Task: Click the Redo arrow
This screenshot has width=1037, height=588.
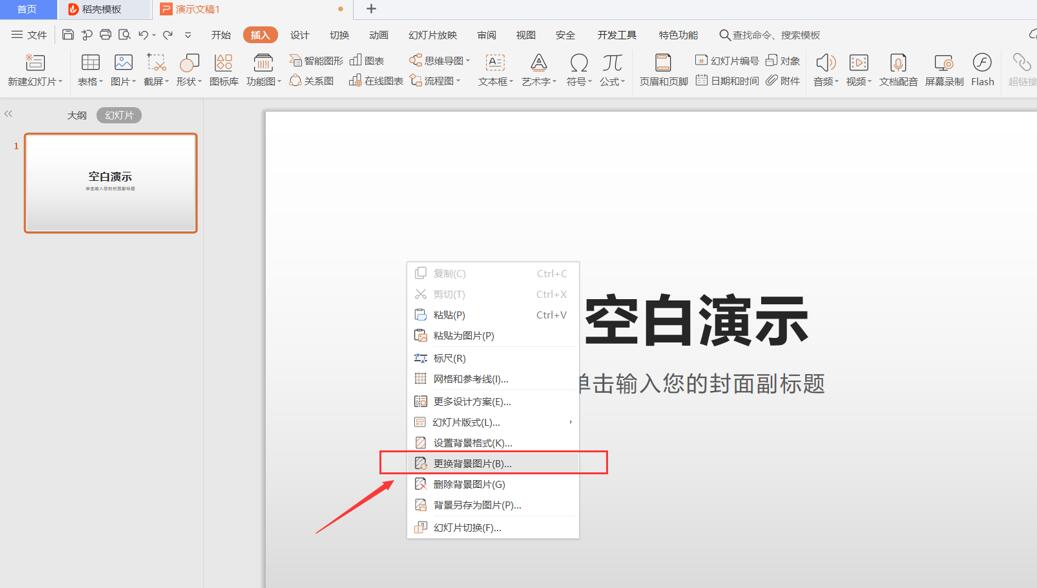Action: pos(168,34)
